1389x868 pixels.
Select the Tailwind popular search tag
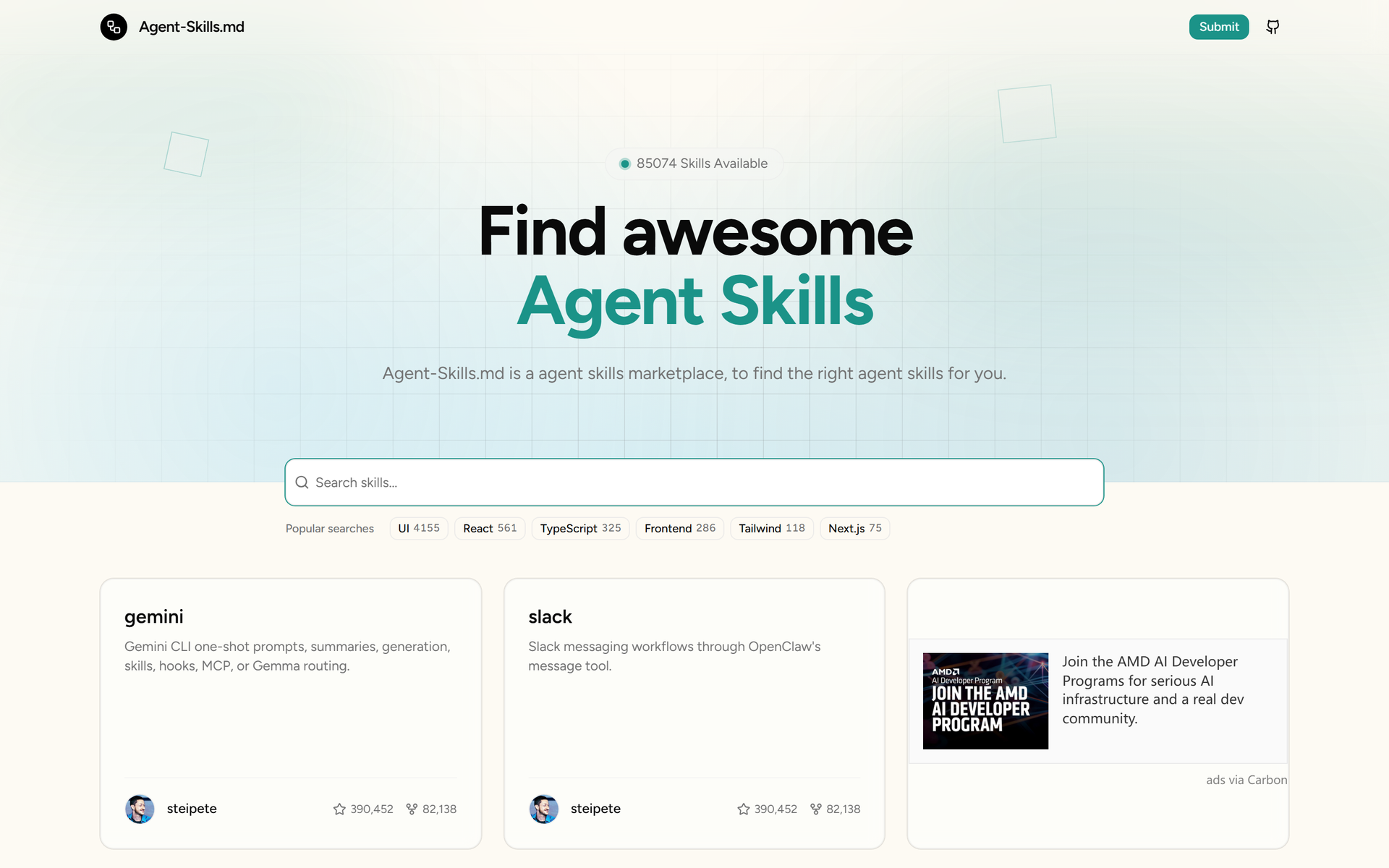(x=772, y=528)
